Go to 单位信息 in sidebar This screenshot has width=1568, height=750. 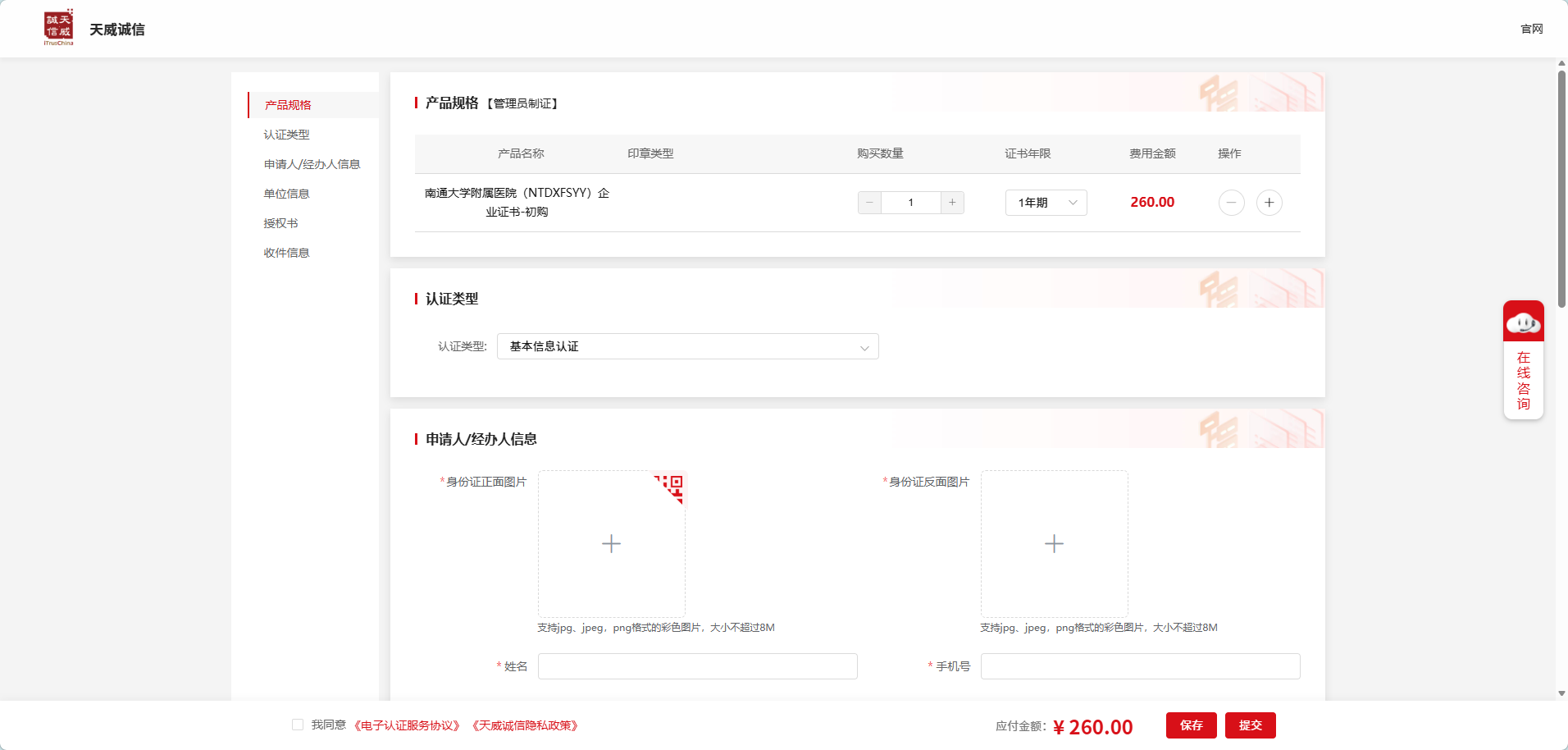[x=286, y=194]
